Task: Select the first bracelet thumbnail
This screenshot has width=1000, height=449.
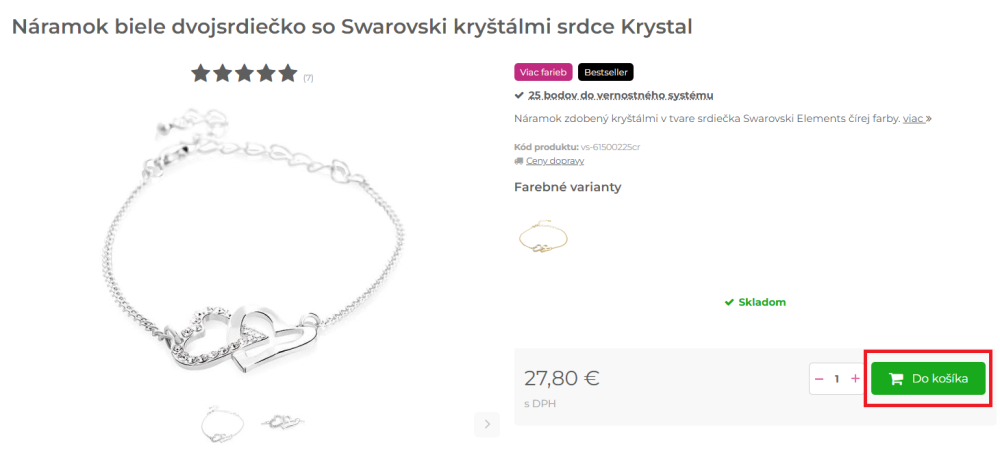Action: click(x=221, y=423)
